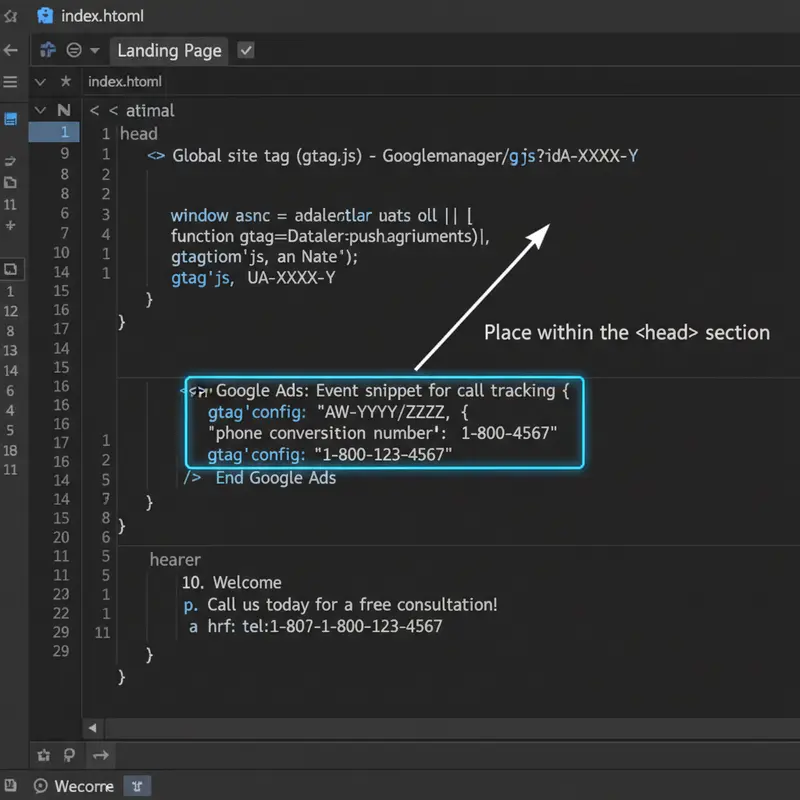The width and height of the screenshot is (800, 800).
Task: Click the blue panel icon in left sidebar
Action: tap(10, 119)
